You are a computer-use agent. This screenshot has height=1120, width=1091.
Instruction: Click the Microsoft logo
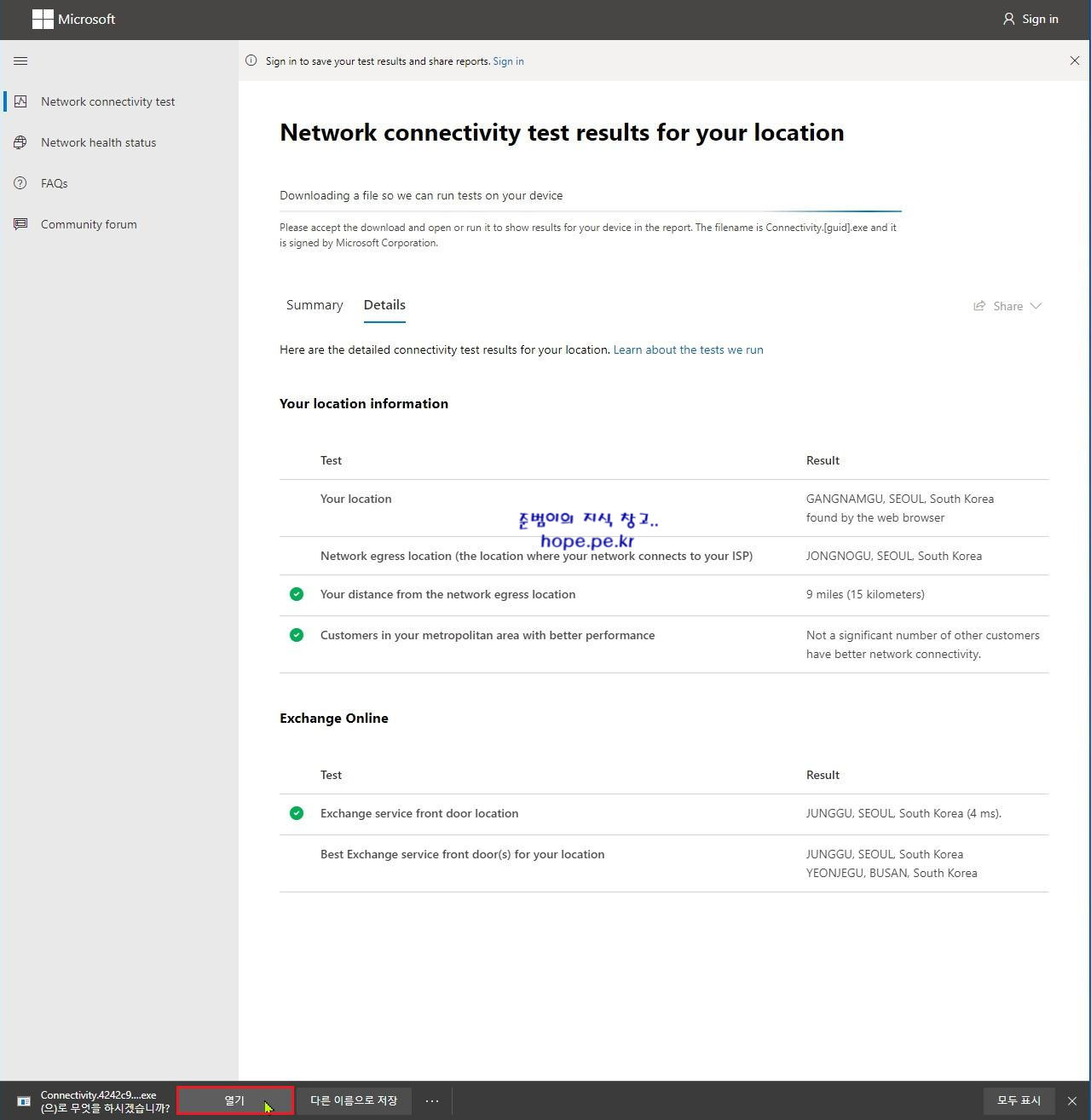coord(43,19)
